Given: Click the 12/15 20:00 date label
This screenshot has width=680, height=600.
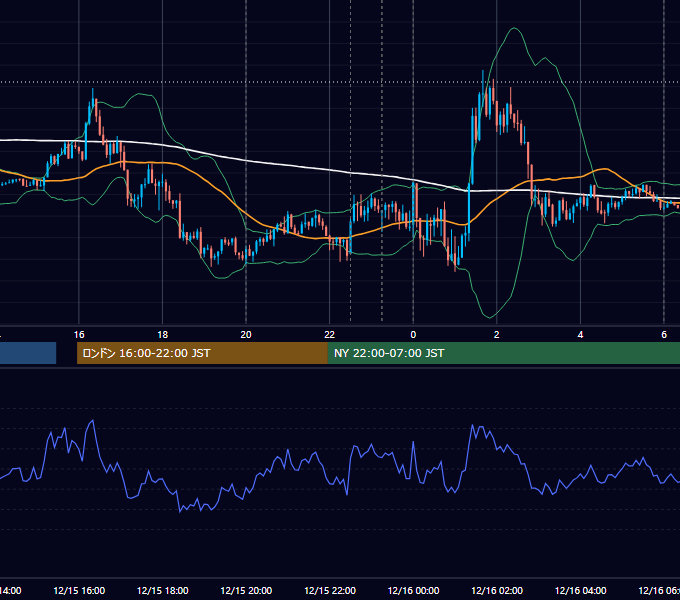Looking at the screenshot, I should click(246, 590).
